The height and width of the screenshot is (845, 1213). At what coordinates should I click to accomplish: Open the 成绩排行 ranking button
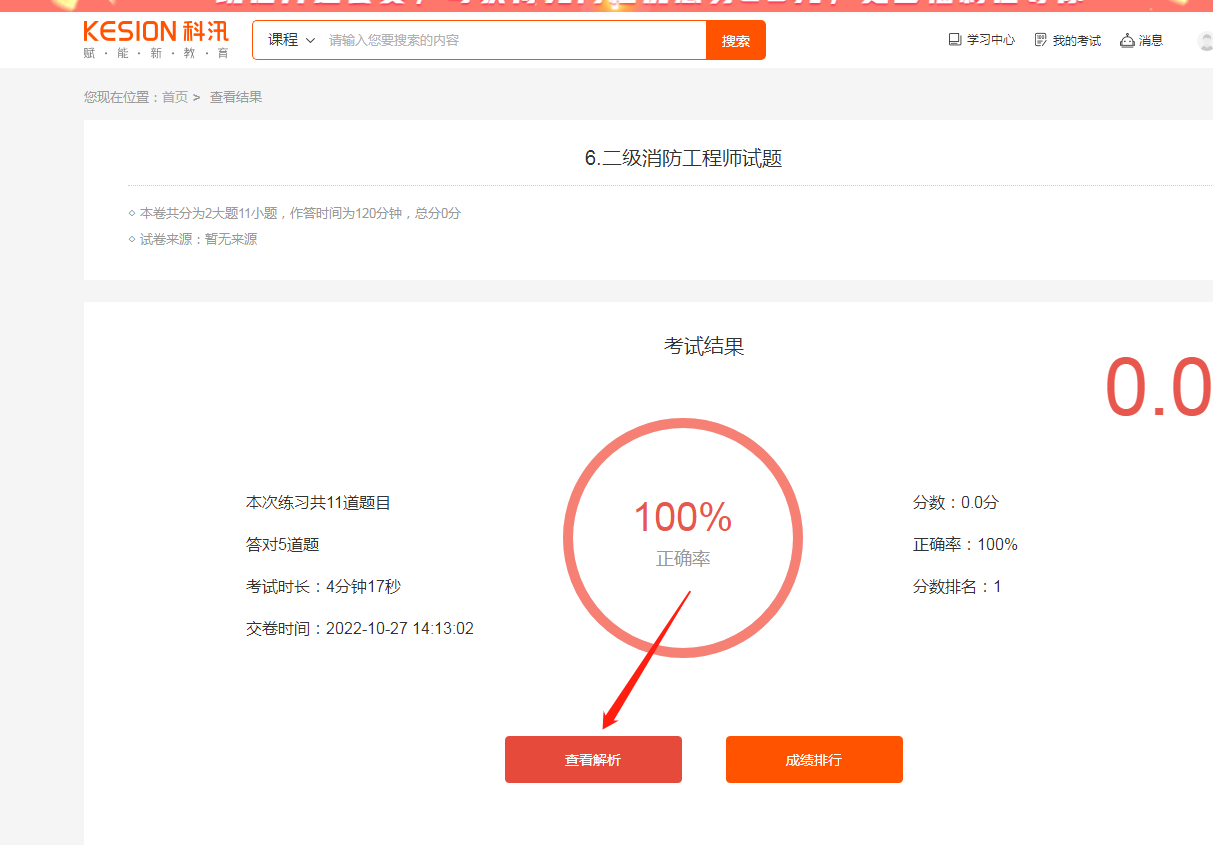(x=814, y=760)
